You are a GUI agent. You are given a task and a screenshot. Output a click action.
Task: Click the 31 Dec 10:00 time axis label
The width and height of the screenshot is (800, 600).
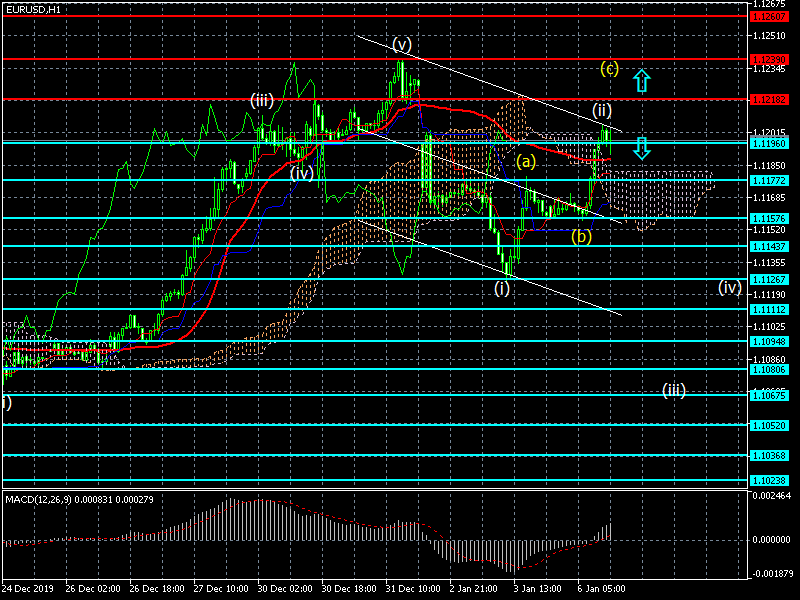(413, 588)
